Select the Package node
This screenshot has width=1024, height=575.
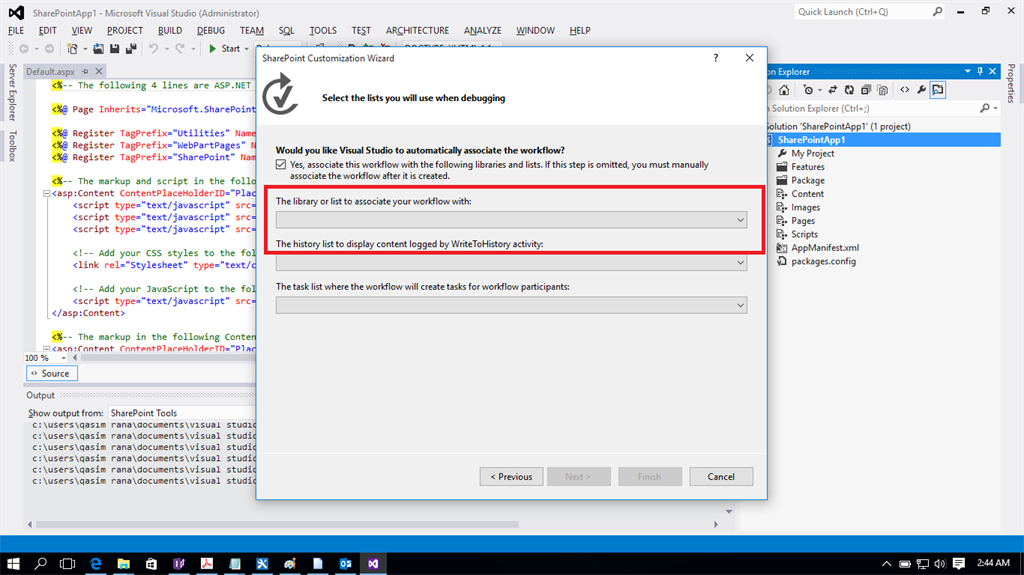point(808,180)
